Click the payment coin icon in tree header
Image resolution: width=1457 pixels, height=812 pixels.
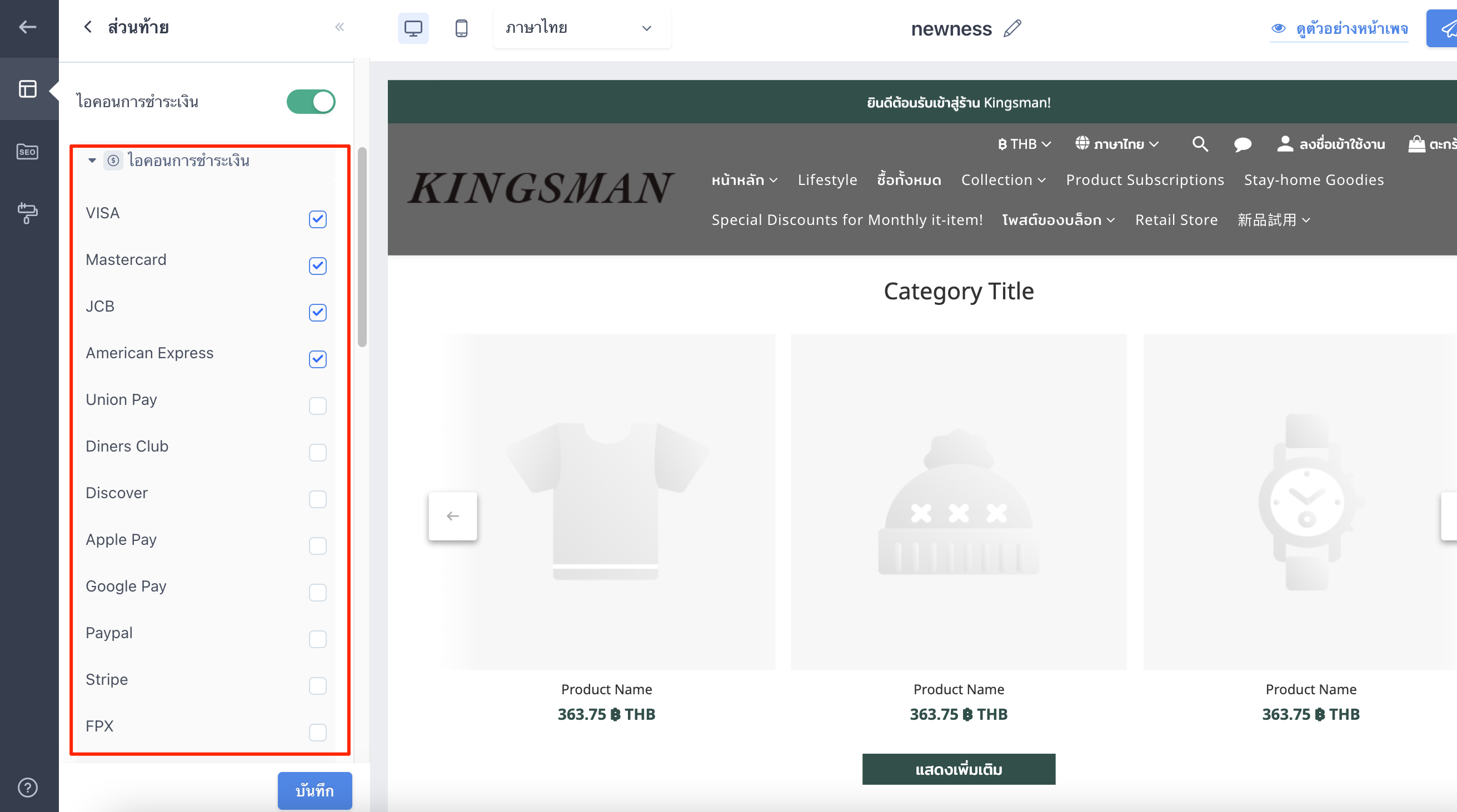(113, 161)
